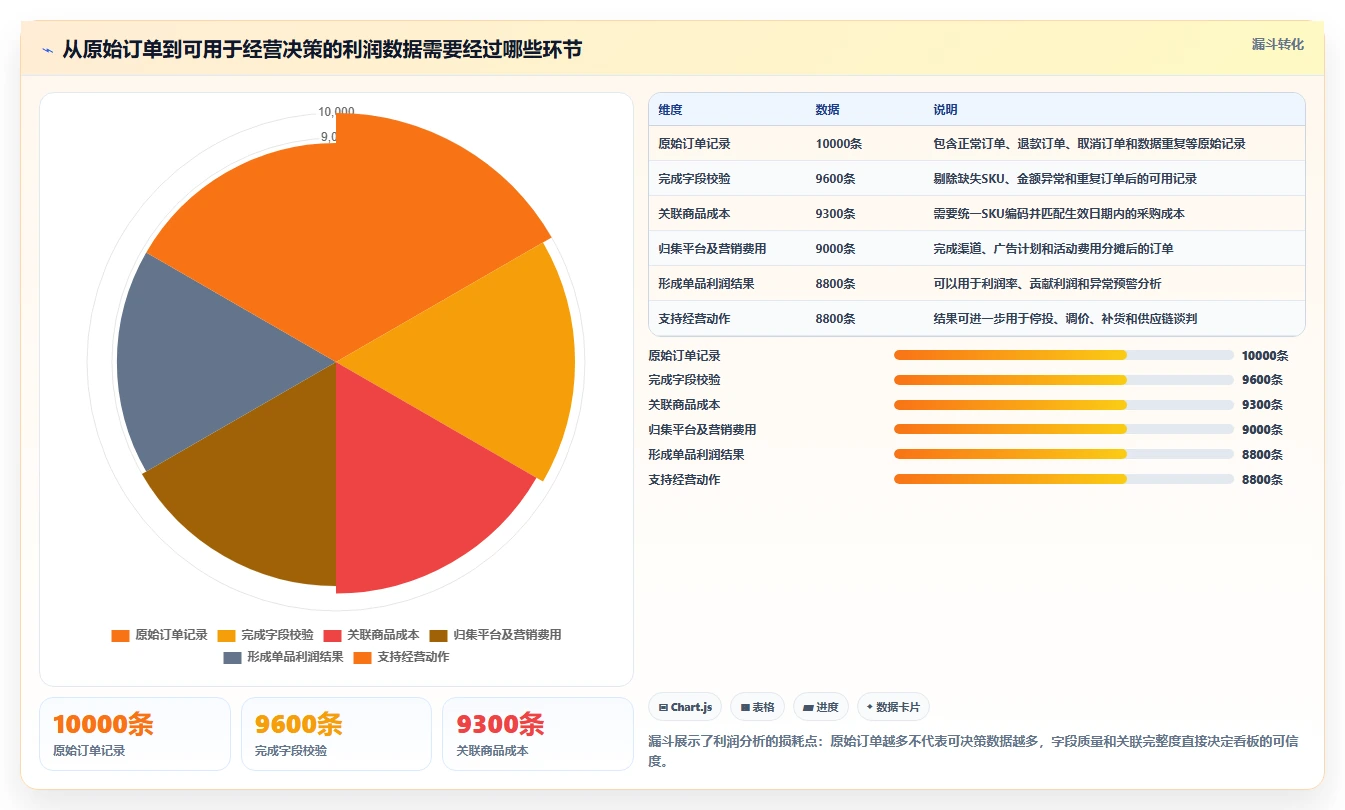Click the 支持经营动作 progress bar
This screenshot has width=1345, height=810.
click(1063, 480)
